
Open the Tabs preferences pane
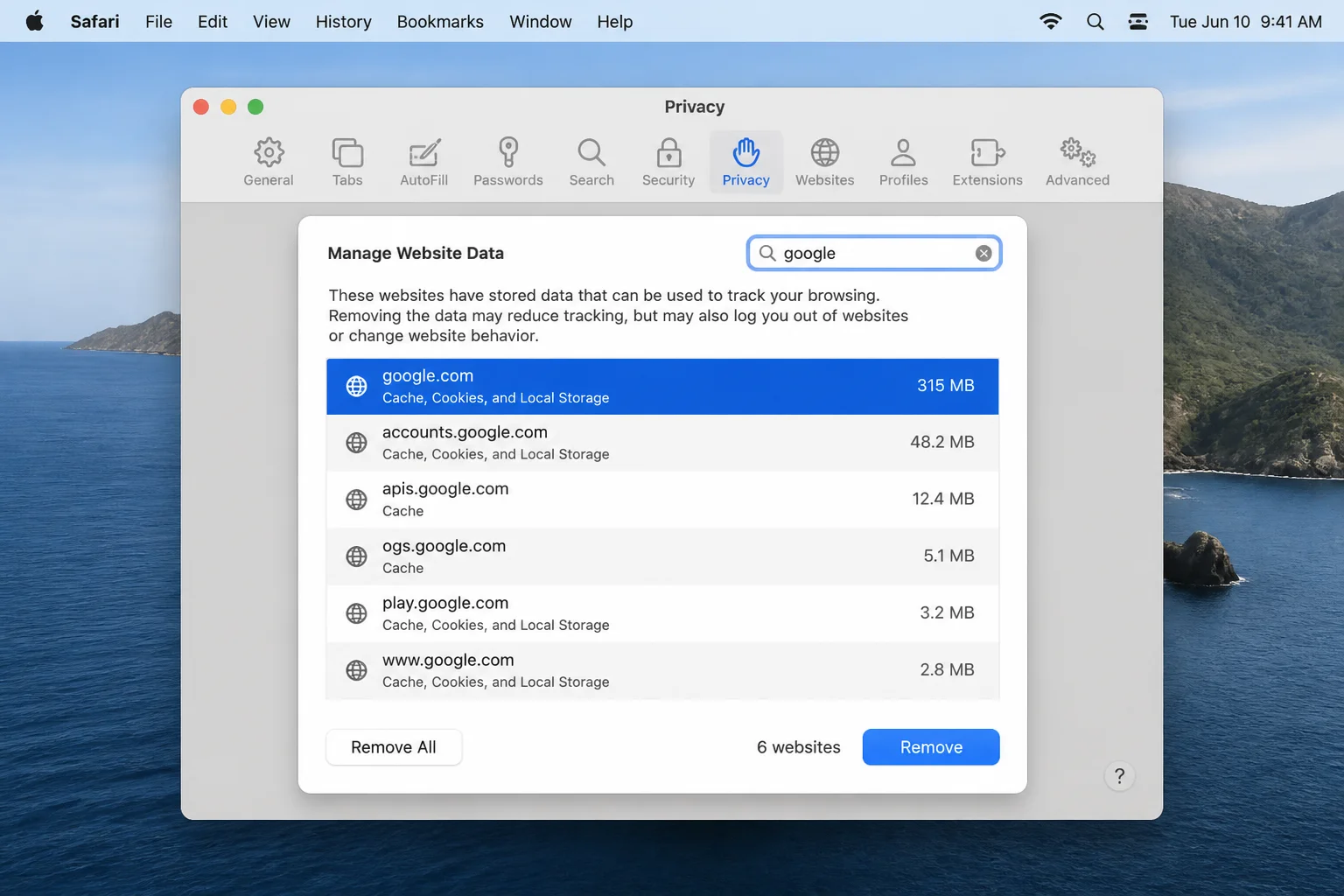click(347, 163)
